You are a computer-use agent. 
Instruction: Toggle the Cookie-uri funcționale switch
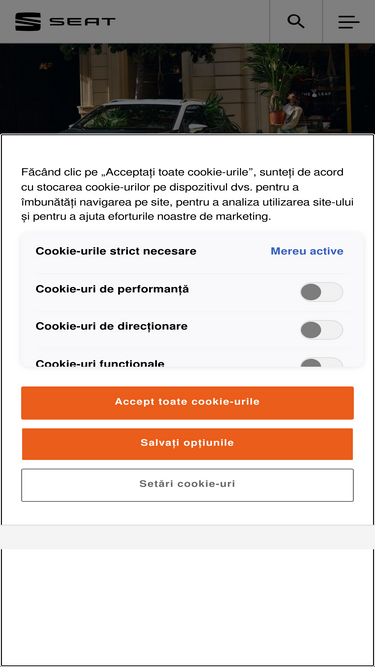pos(321,362)
